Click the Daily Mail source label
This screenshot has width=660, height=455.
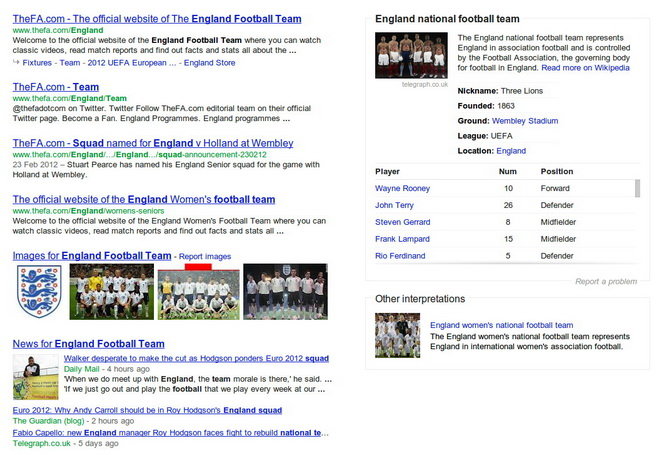[x=82, y=369]
